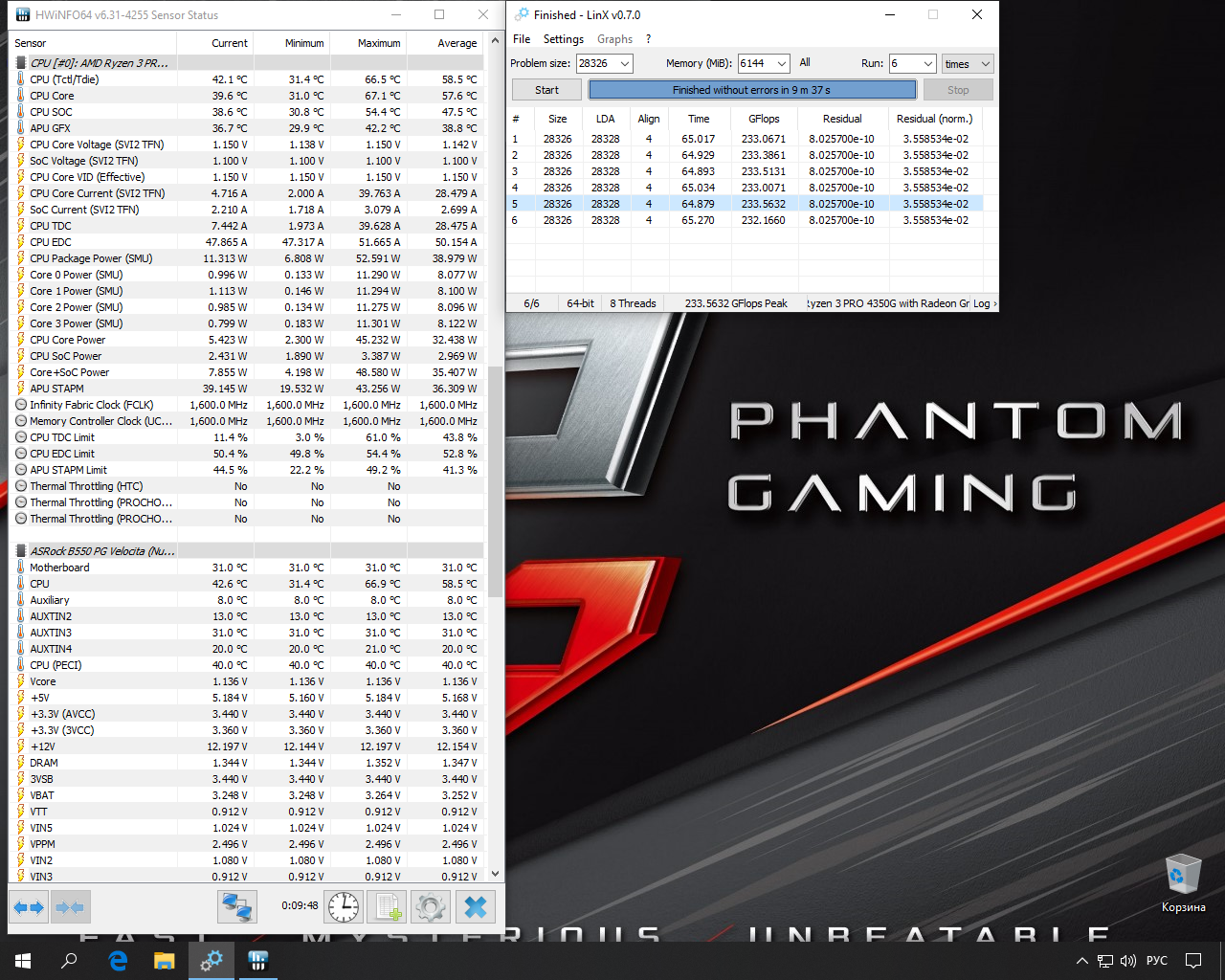Click the Start button in LinX
Image resolution: width=1225 pixels, height=980 pixels.
point(546,90)
